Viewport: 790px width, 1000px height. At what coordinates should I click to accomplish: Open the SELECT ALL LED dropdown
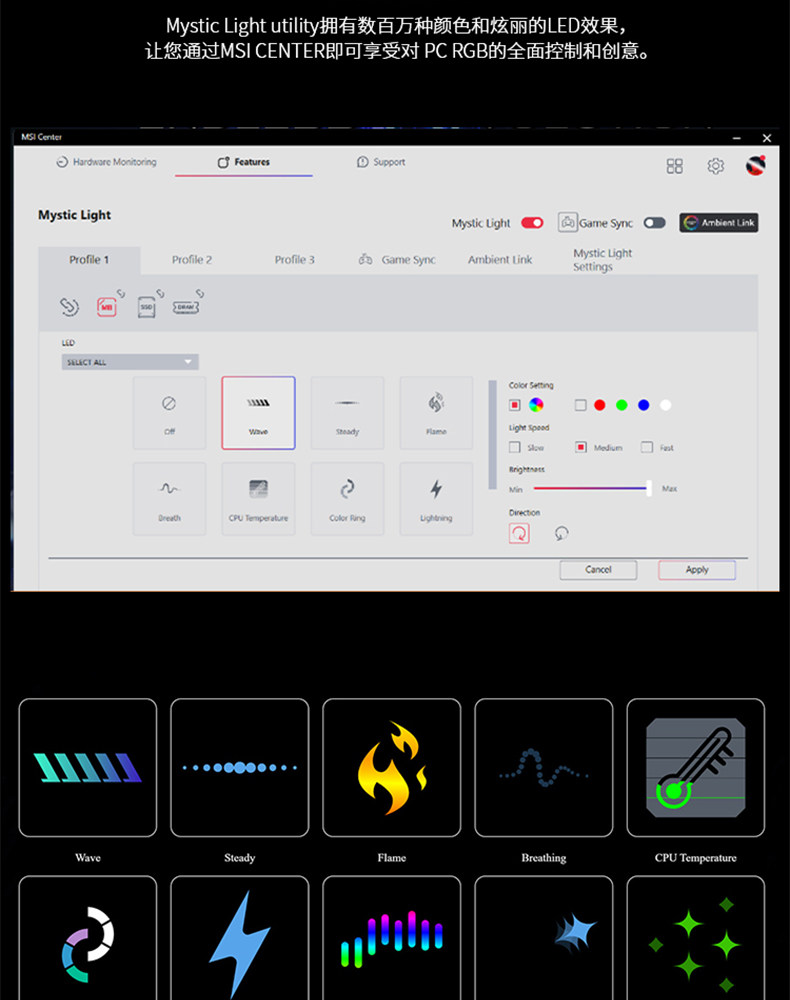pyautogui.click(x=130, y=362)
